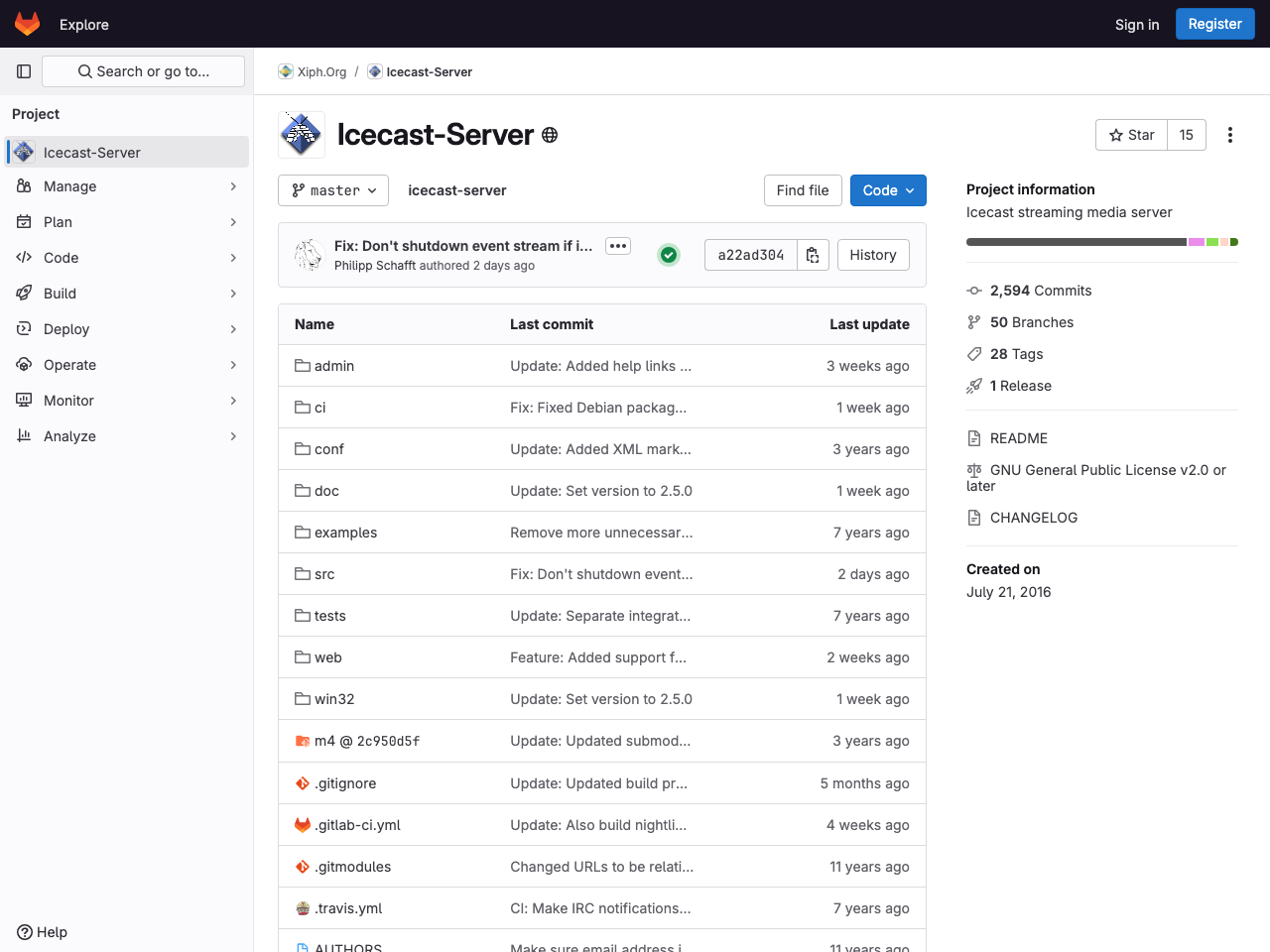Click the Icecast-Server project avatar
The width and height of the screenshot is (1270, 952).
point(301,134)
